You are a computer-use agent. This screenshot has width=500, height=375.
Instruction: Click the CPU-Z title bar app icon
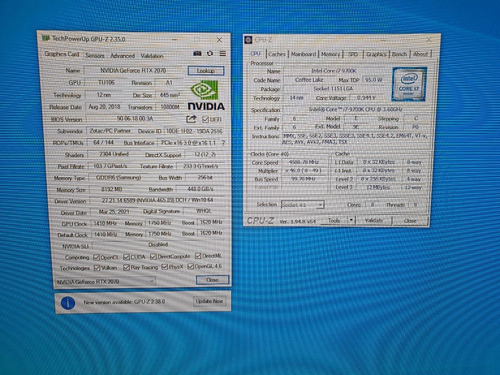pyautogui.click(x=248, y=40)
